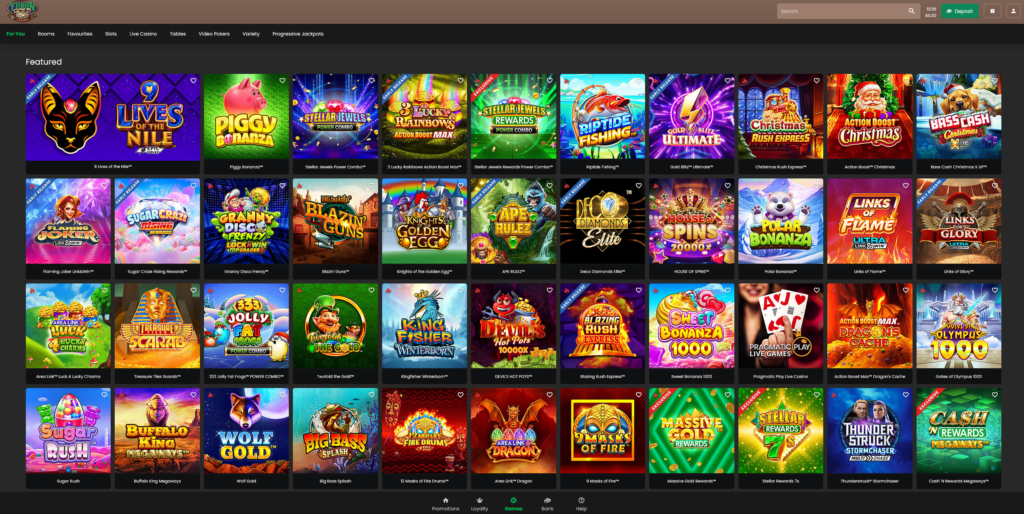Open the Variety tab

(x=251, y=34)
